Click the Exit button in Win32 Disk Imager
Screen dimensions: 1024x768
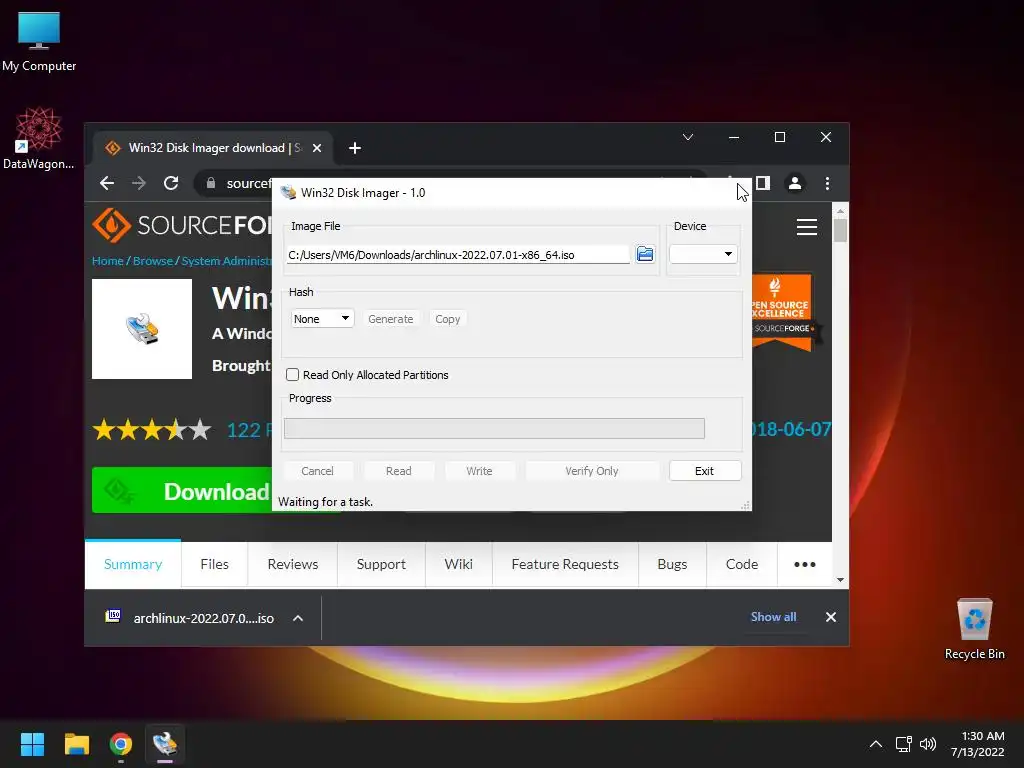coord(705,471)
